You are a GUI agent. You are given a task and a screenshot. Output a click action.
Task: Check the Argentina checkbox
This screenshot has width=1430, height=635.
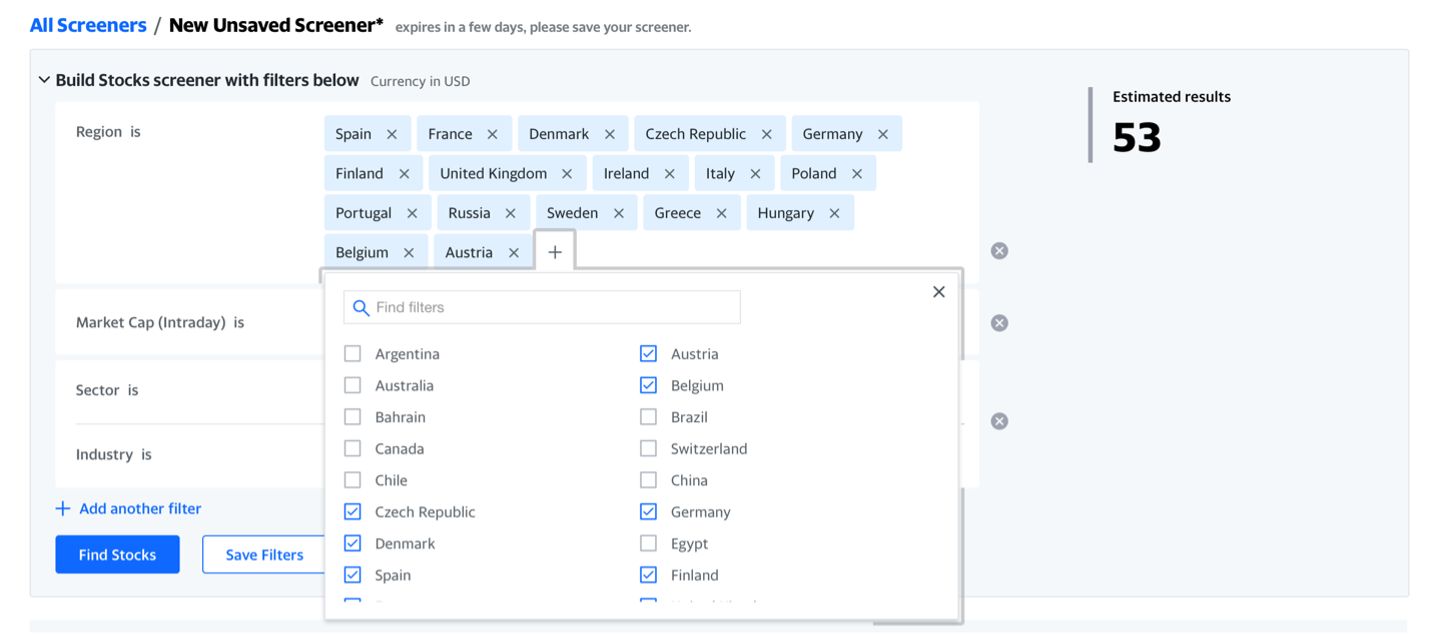pos(353,354)
